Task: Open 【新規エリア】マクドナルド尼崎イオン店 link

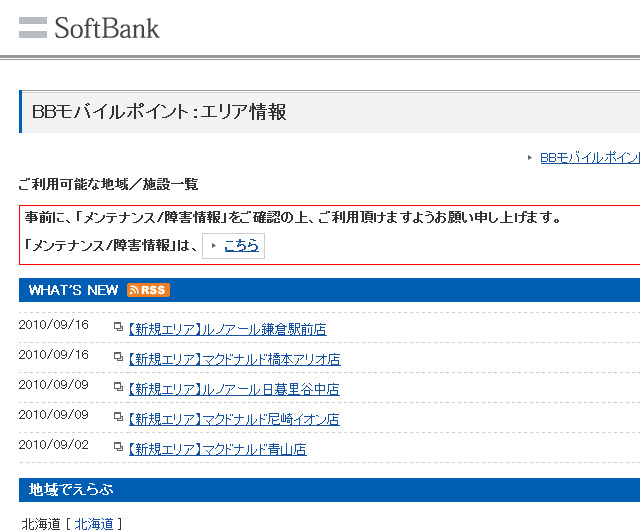Action: [234, 419]
